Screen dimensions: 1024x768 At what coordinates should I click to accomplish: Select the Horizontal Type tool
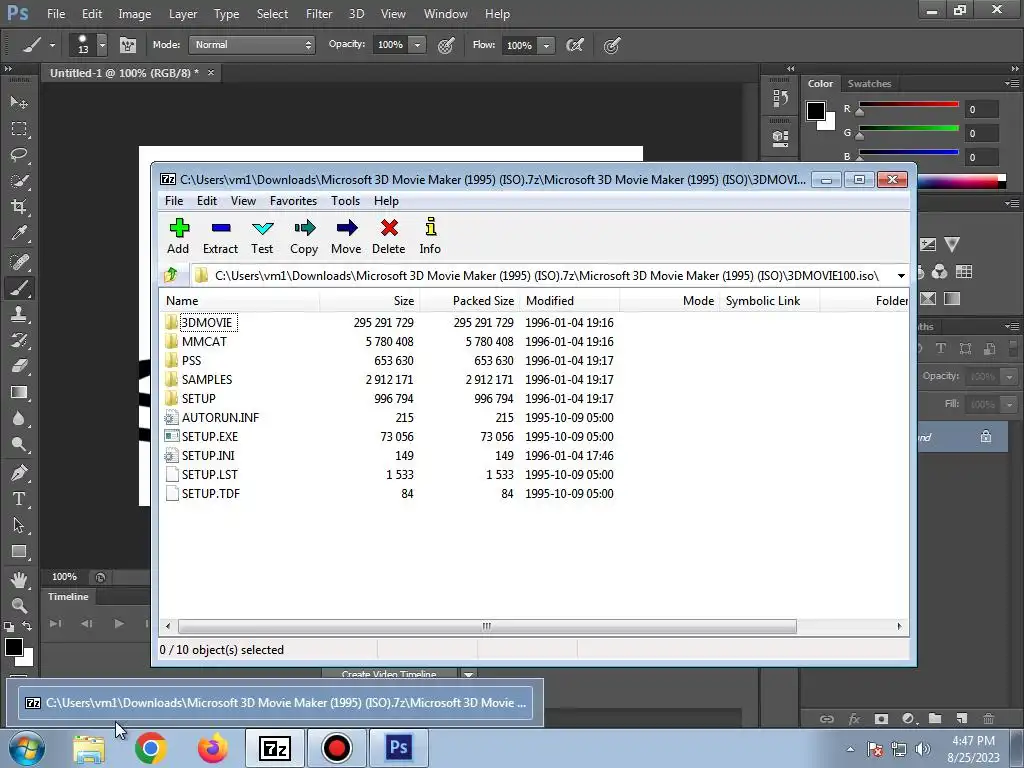19,499
